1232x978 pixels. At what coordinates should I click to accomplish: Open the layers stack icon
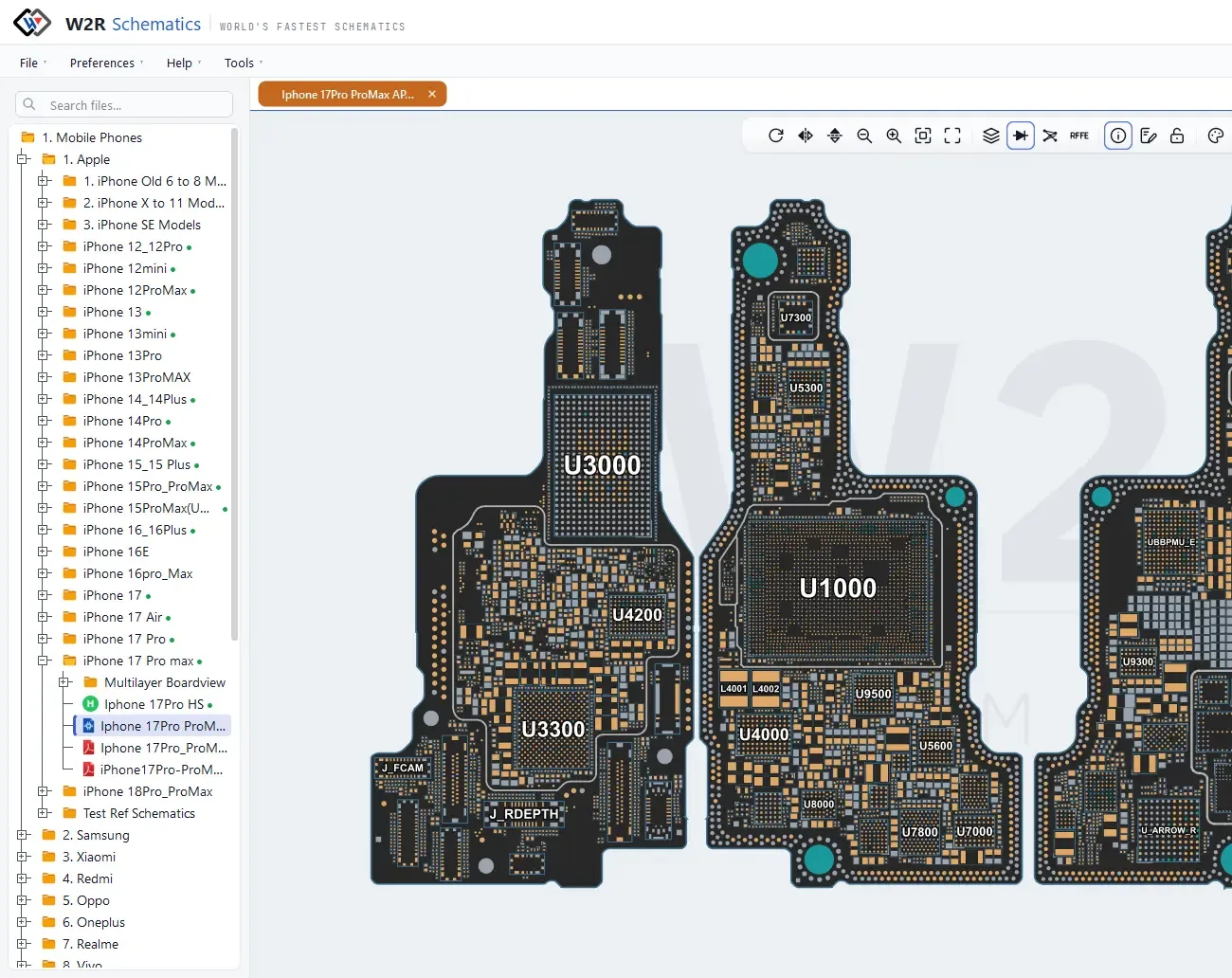tap(991, 136)
